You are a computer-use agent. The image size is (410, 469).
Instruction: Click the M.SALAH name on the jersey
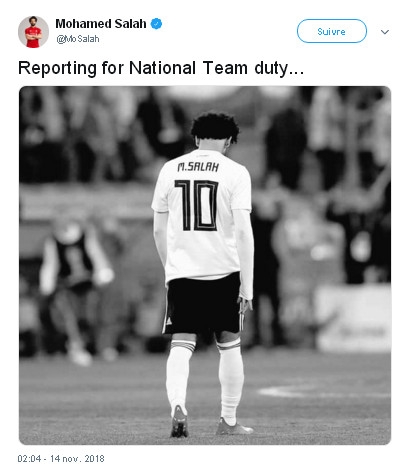(198, 167)
